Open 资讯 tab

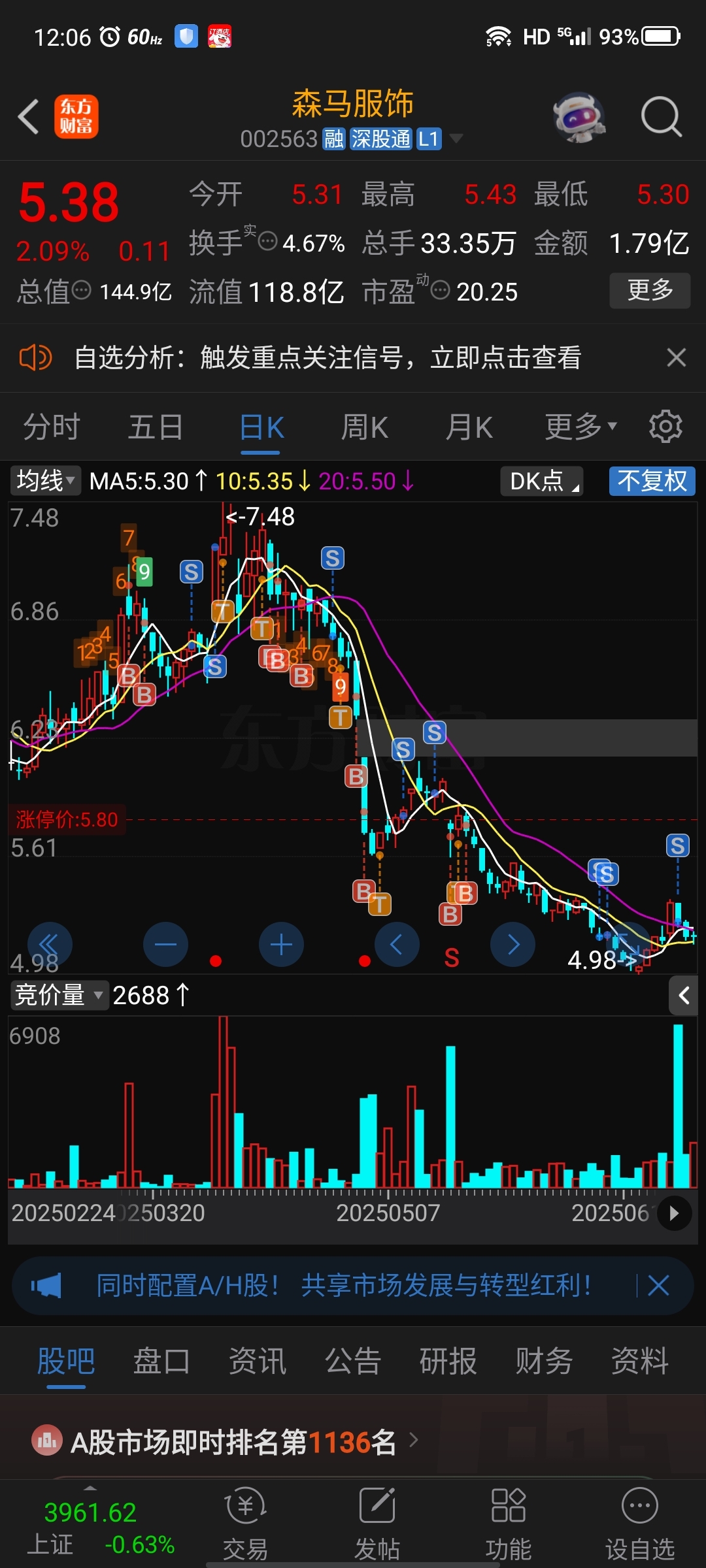pyautogui.click(x=258, y=1362)
